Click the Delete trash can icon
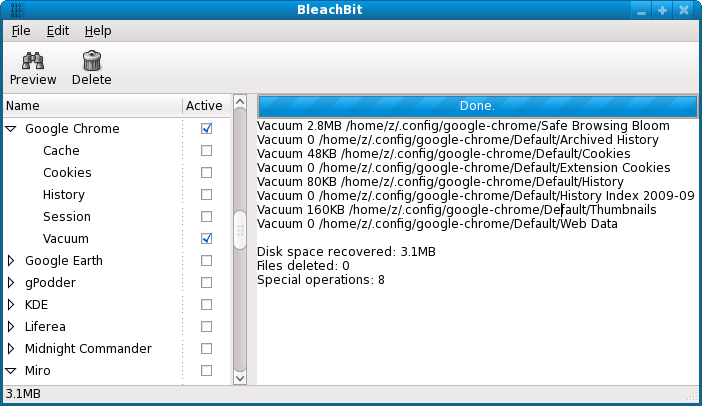 click(x=91, y=61)
